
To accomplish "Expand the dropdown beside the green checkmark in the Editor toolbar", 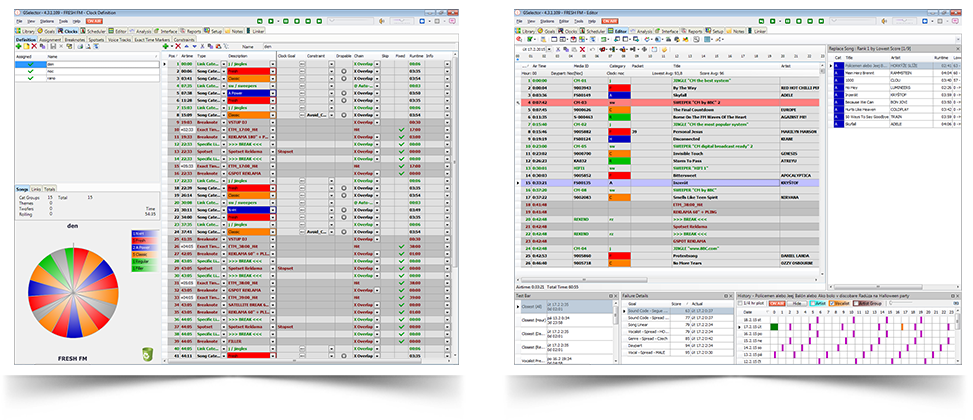I will [535, 39].
